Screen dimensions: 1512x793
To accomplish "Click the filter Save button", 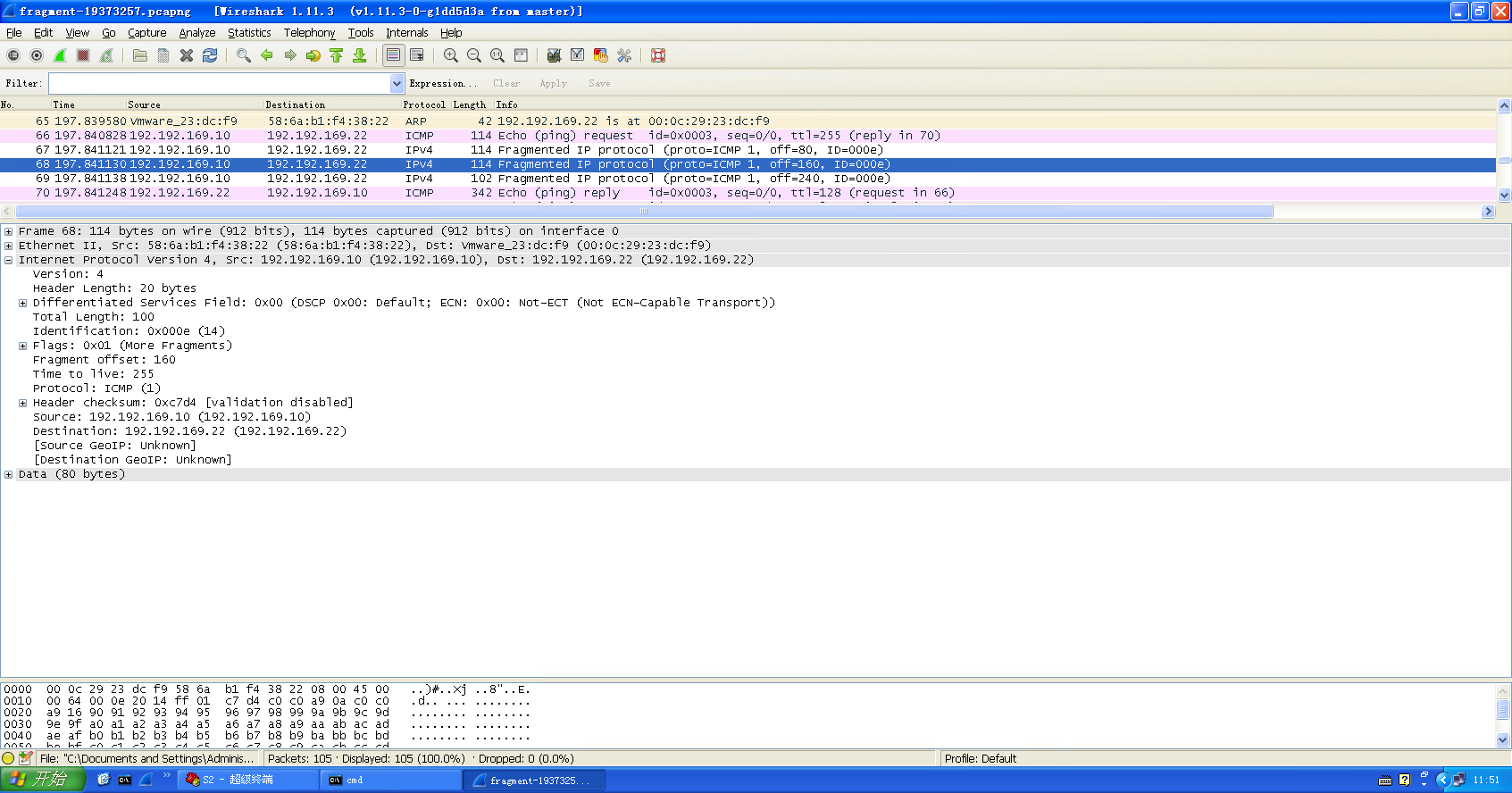I will [x=599, y=83].
